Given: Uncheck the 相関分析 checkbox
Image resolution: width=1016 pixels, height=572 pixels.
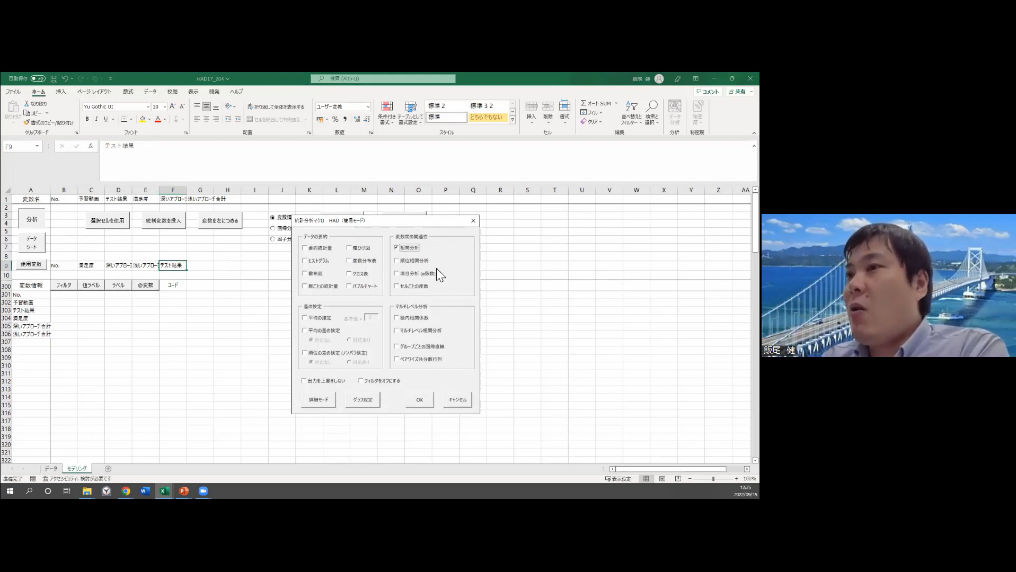Looking at the screenshot, I should (x=396, y=247).
